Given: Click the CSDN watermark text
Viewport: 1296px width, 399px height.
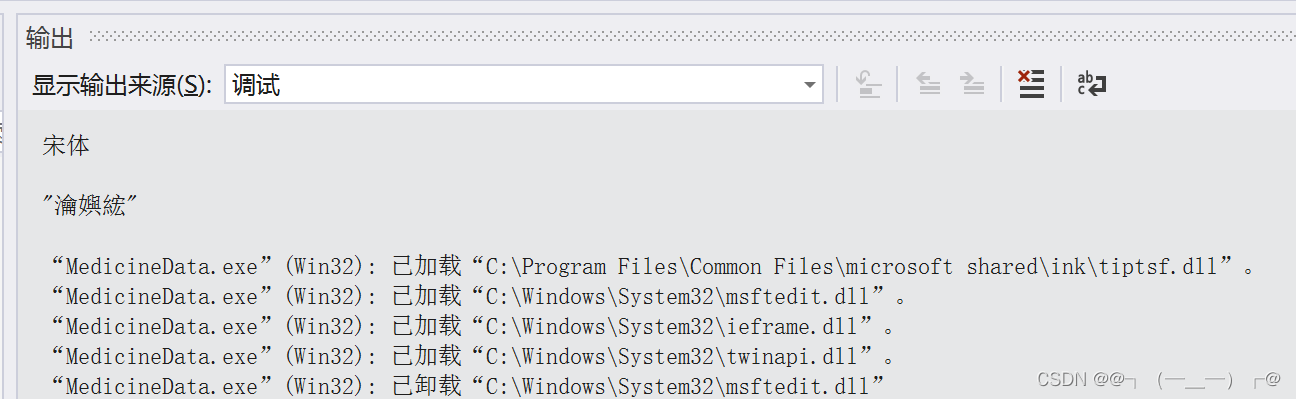Looking at the screenshot, I should point(1159,380).
